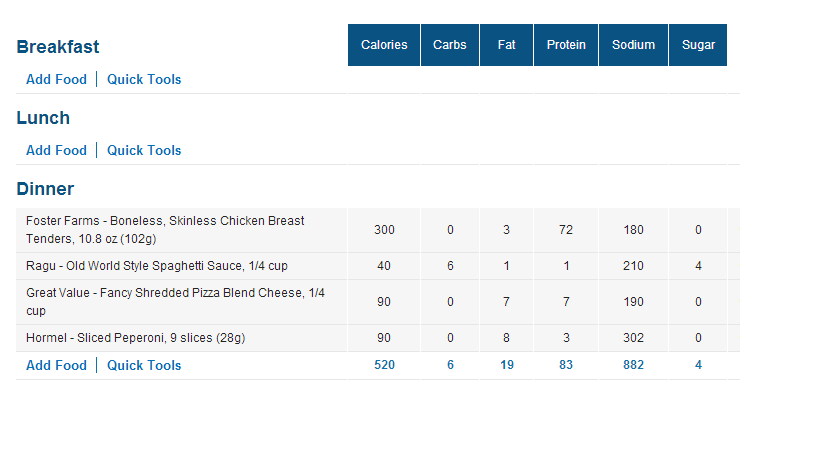The image size is (819, 460).
Task: Select the Sugar column header
Action: tap(698, 45)
